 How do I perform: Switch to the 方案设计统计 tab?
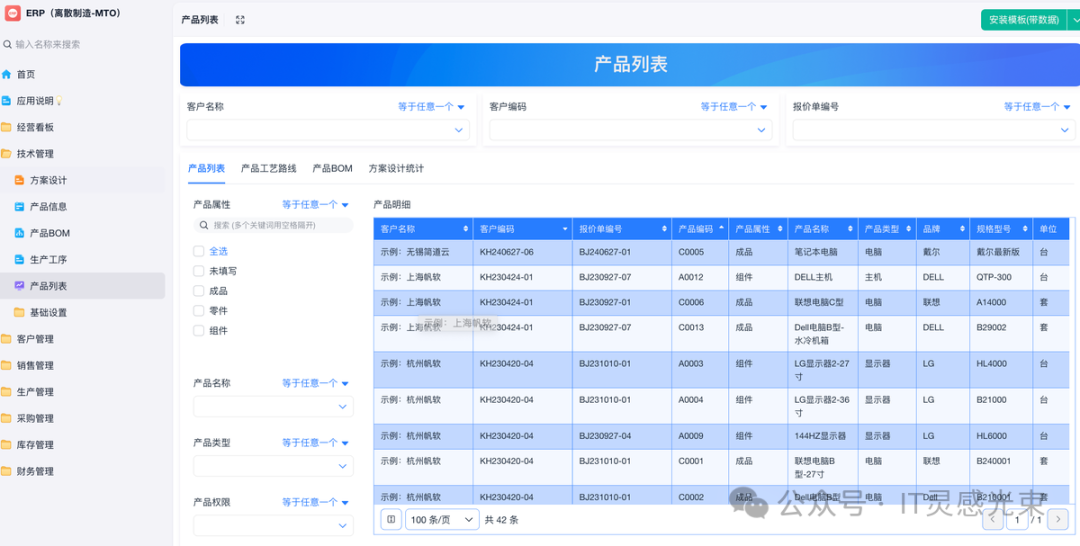[x=396, y=169]
